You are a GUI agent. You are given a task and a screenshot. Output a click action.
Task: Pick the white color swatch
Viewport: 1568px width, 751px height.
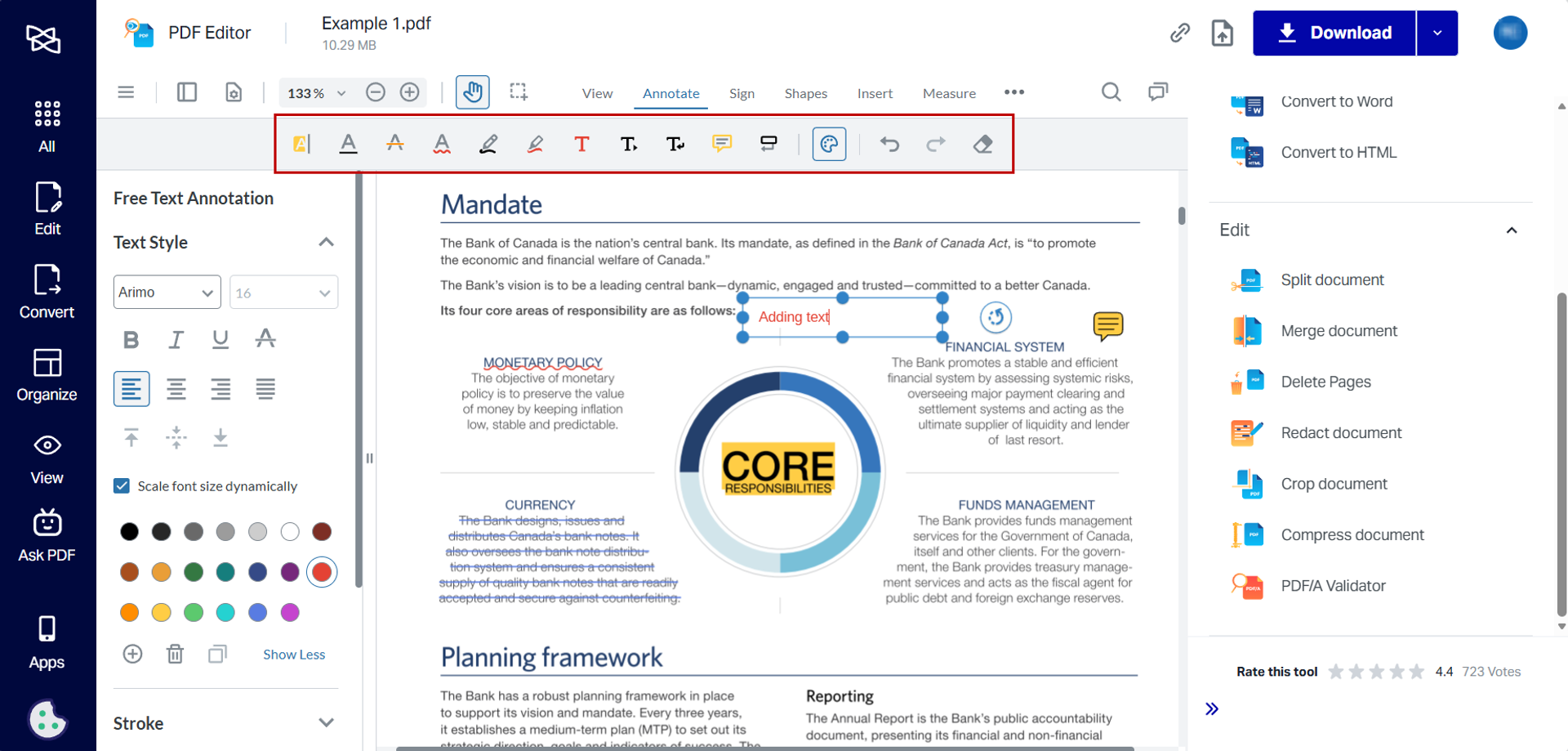pos(290,532)
